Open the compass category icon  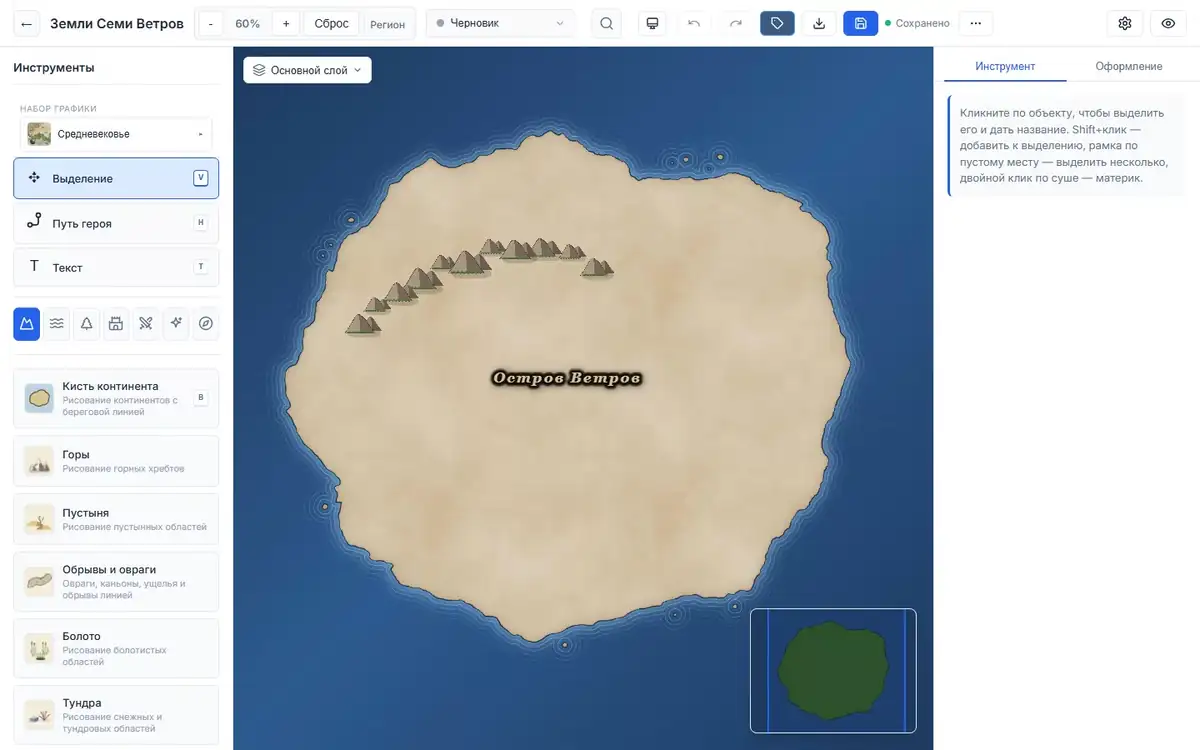tap(206, 323)
